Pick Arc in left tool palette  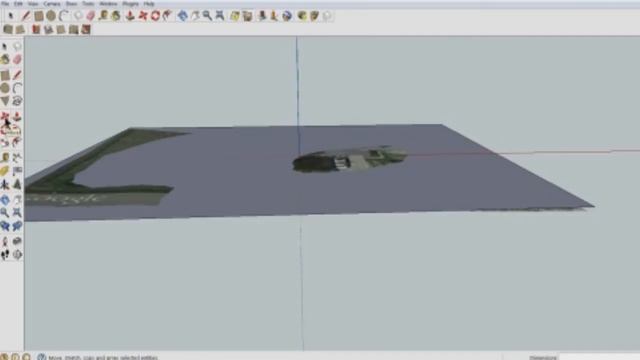(17, 88)
